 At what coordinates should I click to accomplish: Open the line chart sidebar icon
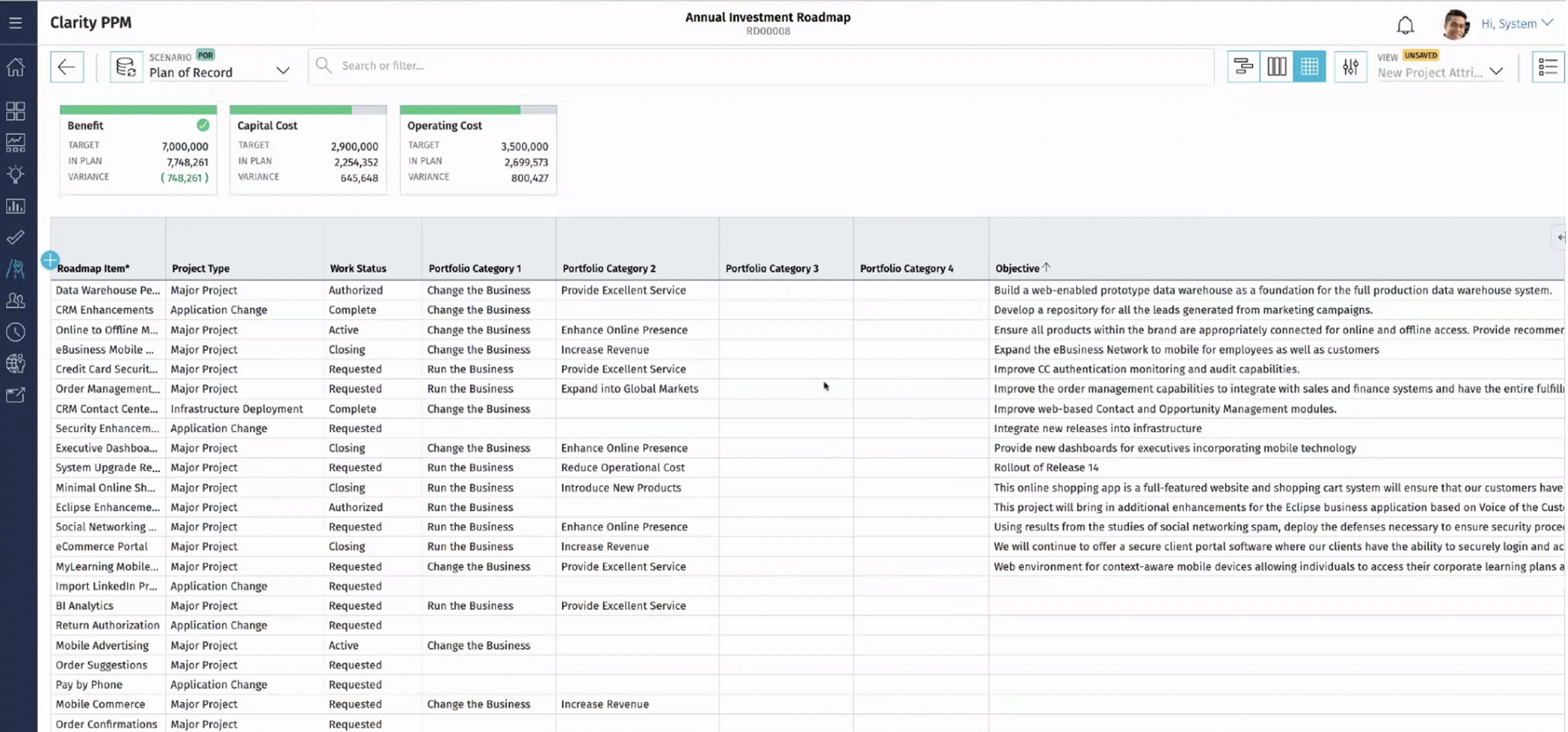pyautogui.click(x=16, y=143)
